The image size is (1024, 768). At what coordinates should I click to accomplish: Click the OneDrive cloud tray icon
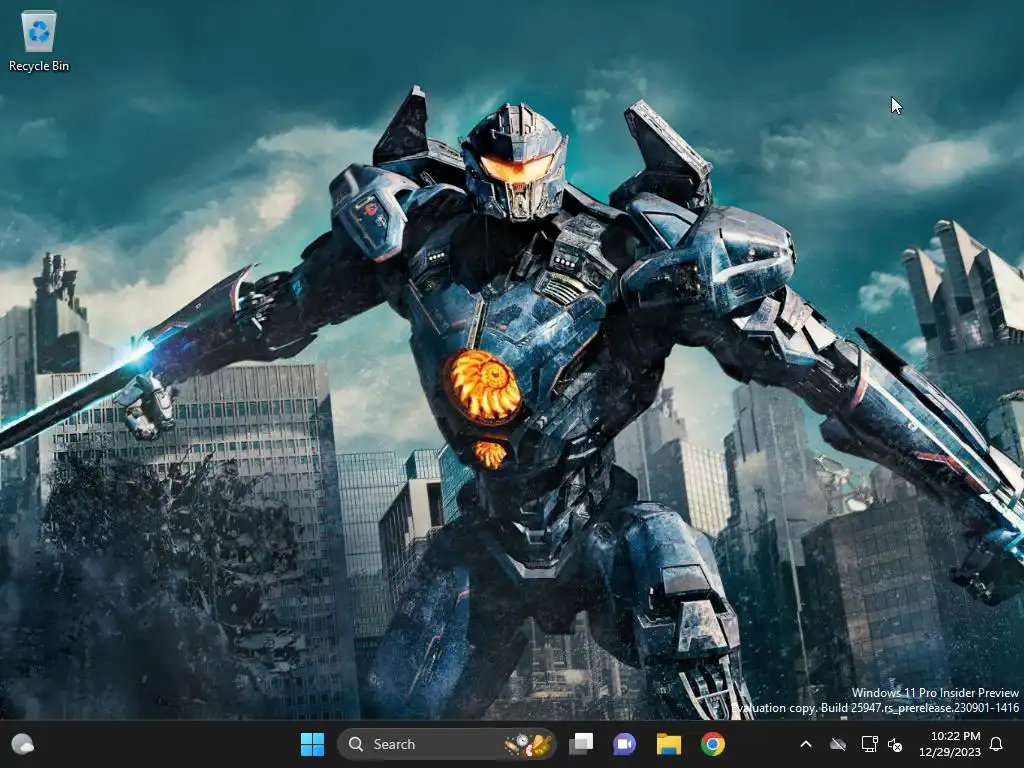click(x=838, y=744)
